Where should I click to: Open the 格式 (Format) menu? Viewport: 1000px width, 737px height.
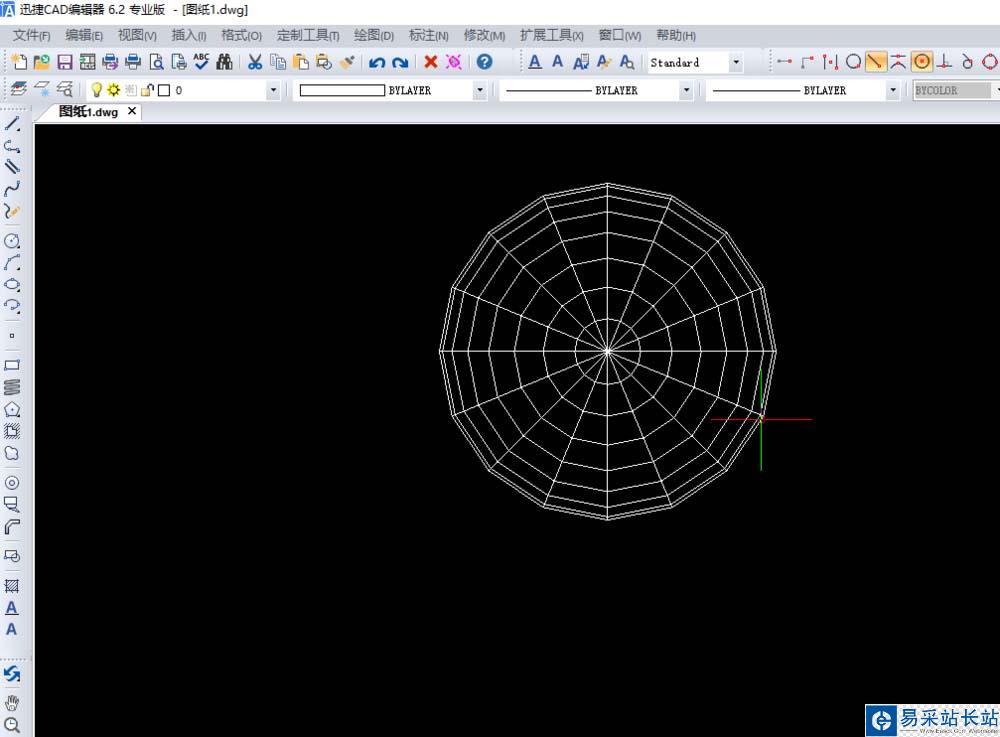(x=241, y=35)
